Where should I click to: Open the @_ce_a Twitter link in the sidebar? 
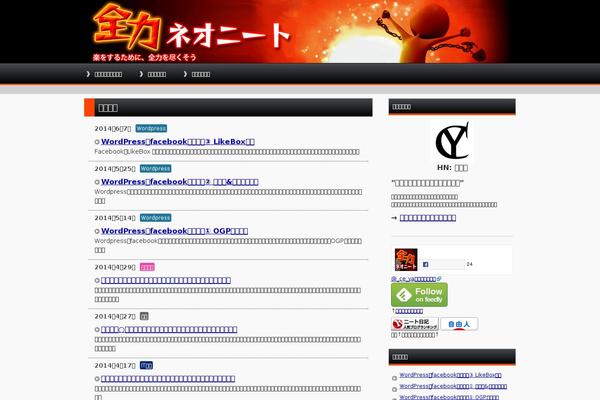click(414, 279)
